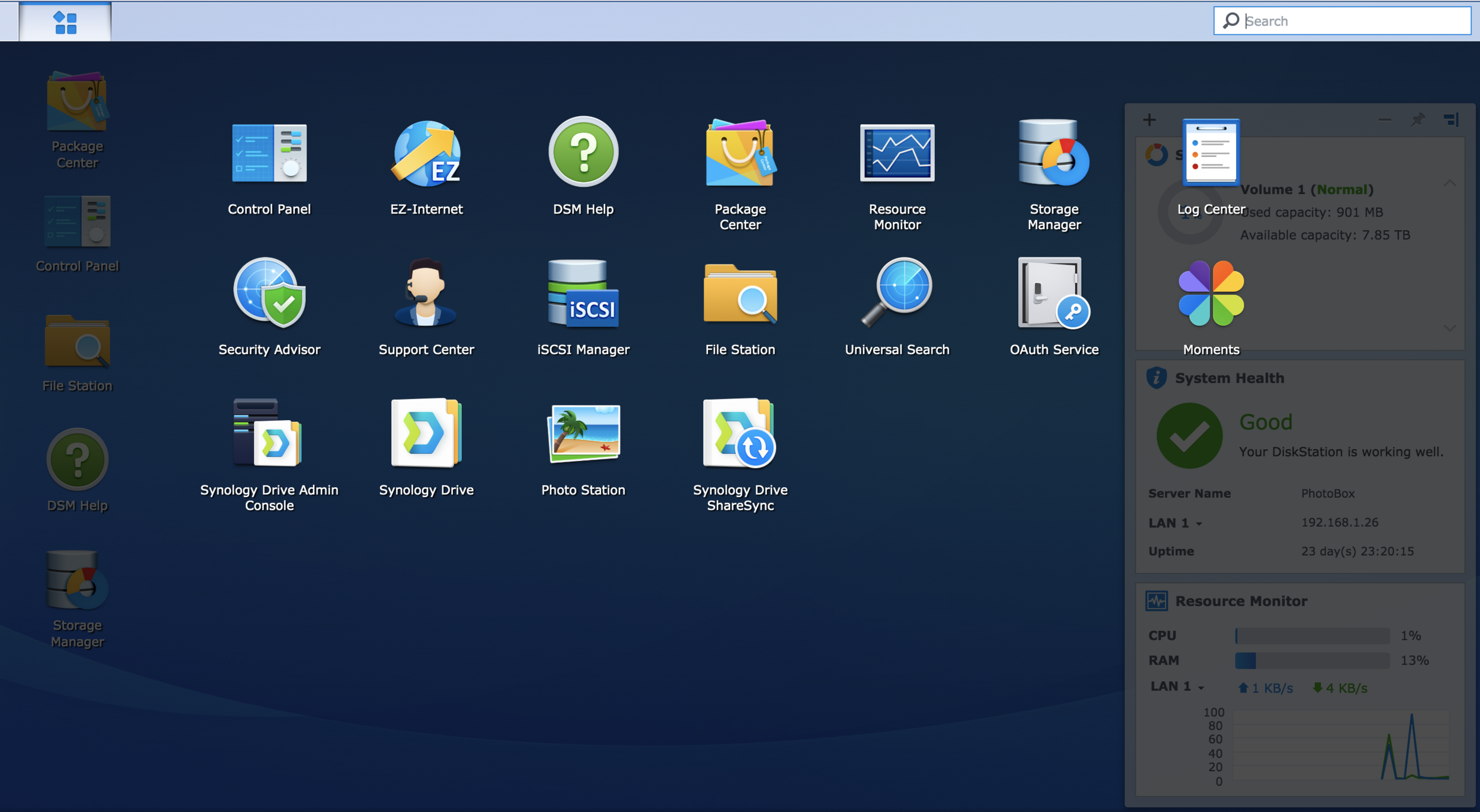Add a widget with plus button
1480x812 pixels.
coord(1149,120)
